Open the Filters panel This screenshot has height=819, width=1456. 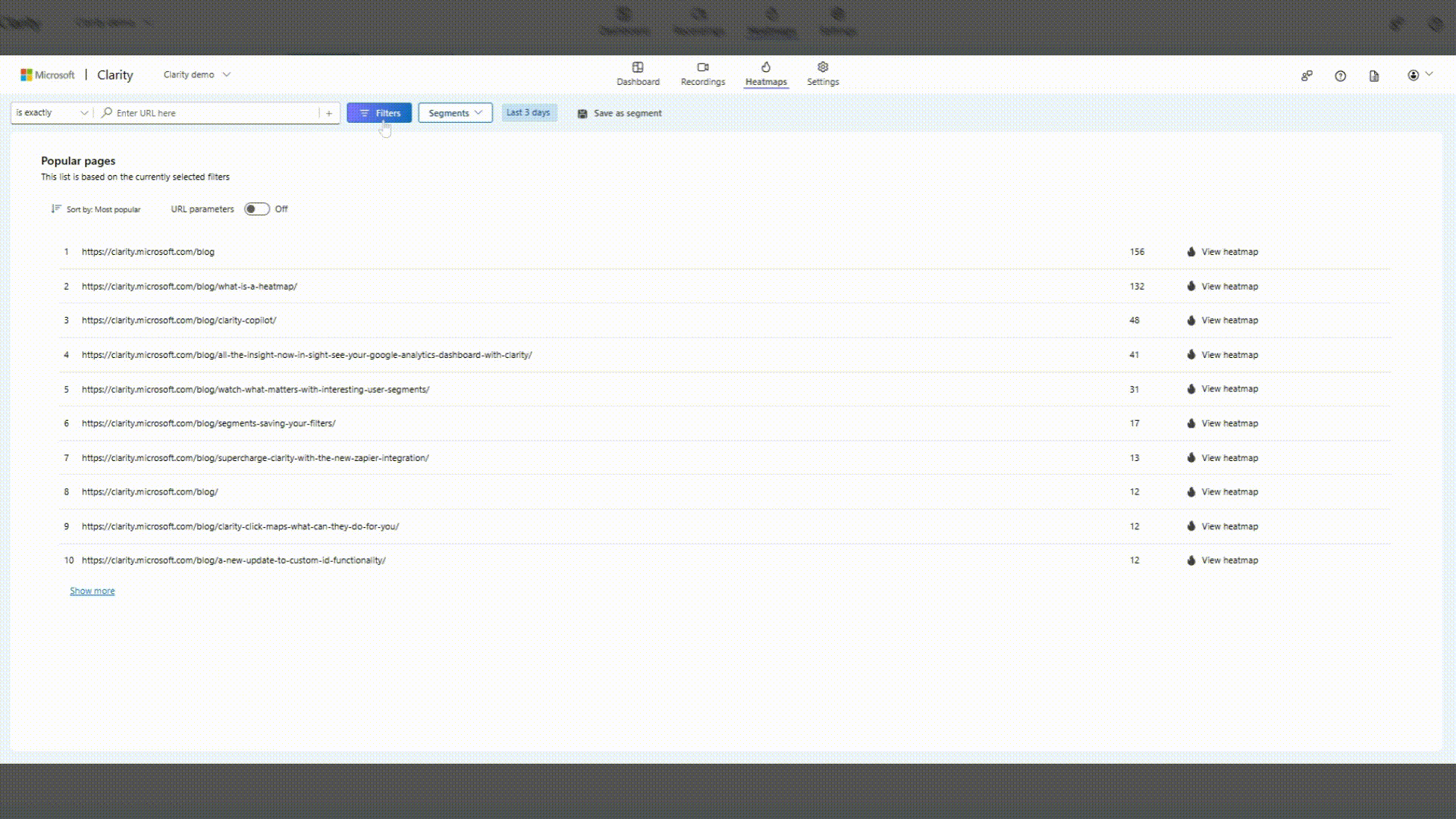pyautogui.click(x=379, y=113)
